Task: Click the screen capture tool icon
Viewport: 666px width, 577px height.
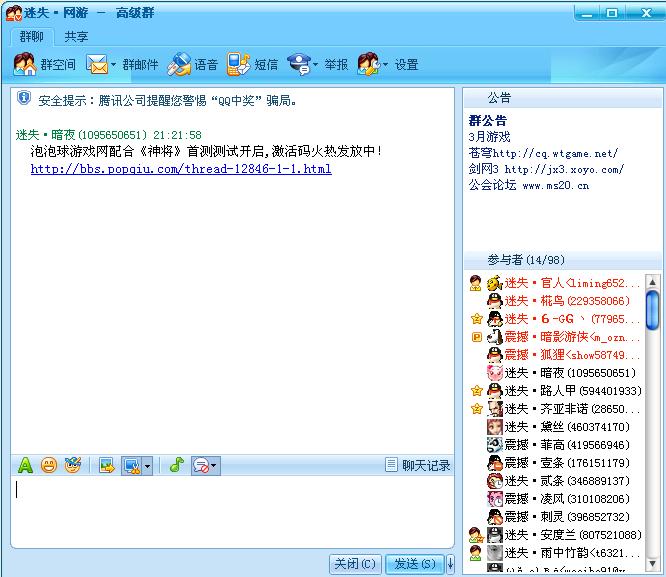Action: click(130, 465)
